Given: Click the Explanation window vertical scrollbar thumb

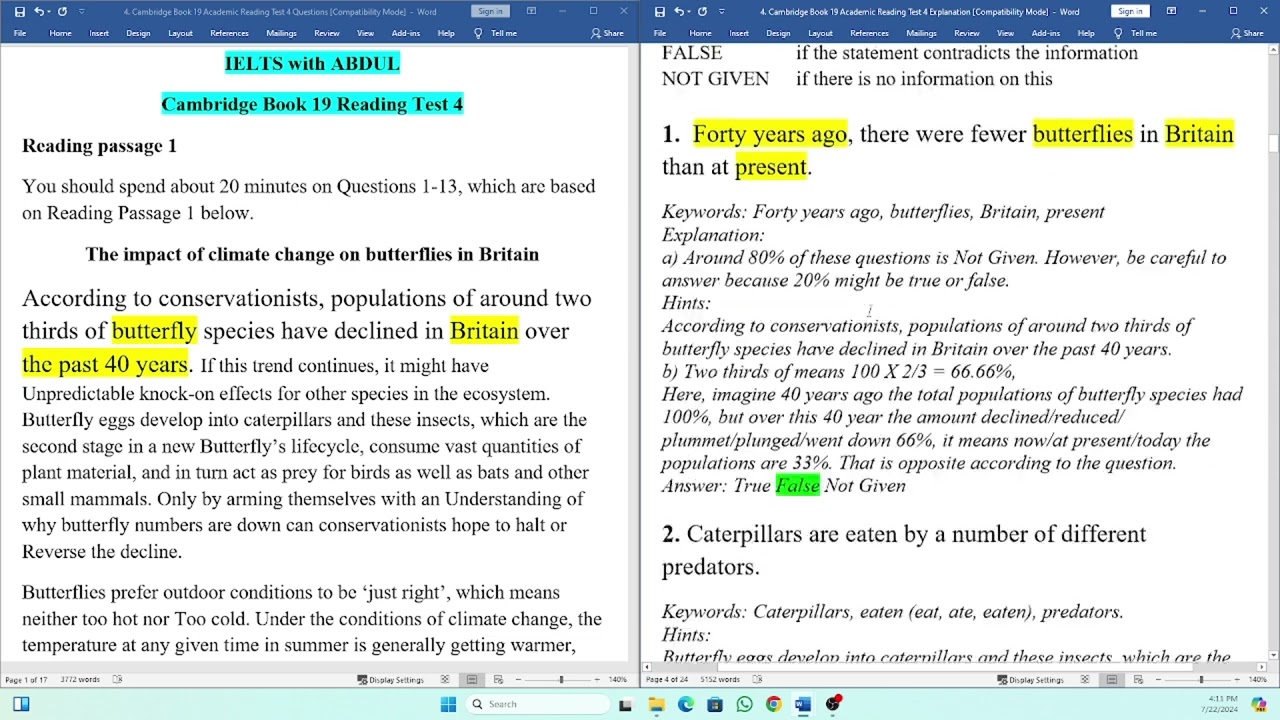Looking at the screenshot, I should coord(1273,142).
